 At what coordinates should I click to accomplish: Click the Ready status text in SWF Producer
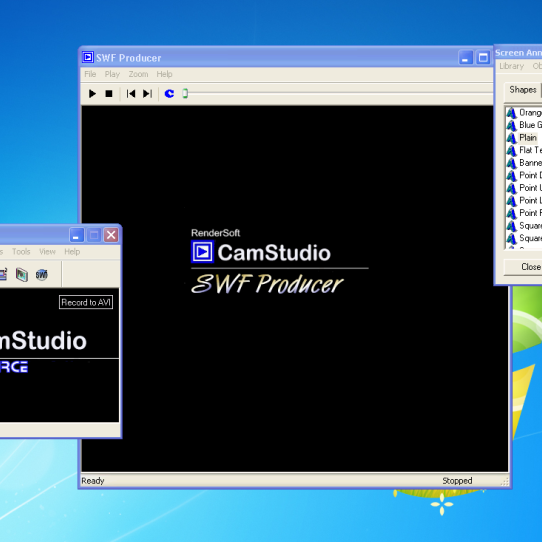point(93,481)
